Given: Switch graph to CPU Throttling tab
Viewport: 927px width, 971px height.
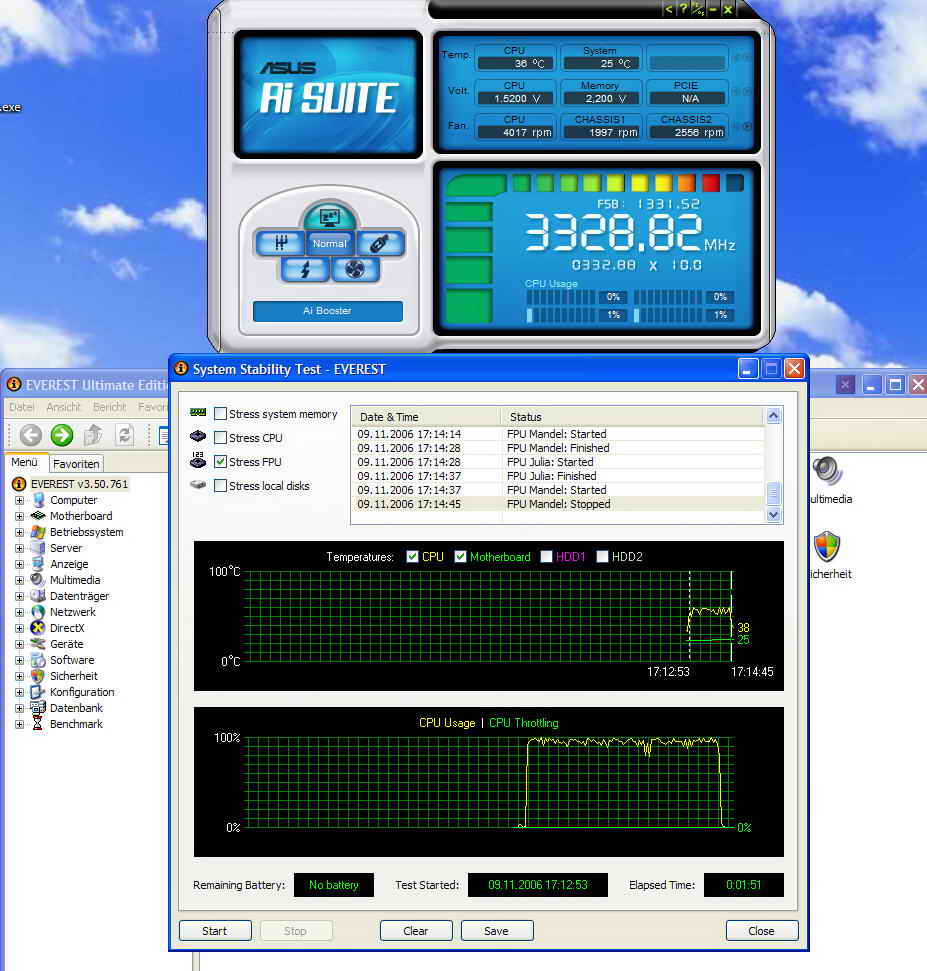Looking at the screenshot, I should coord(523,723).
